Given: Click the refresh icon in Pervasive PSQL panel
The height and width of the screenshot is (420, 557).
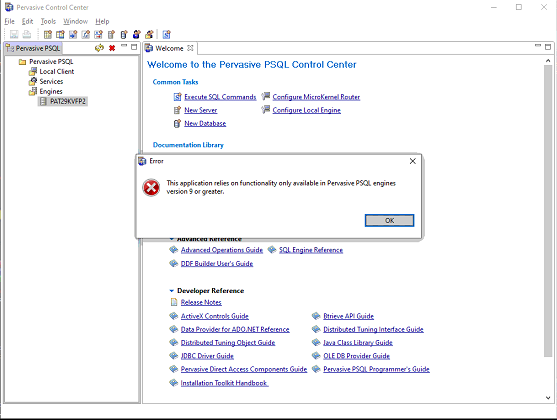Looking at the screenshot, I should [99, 48].
